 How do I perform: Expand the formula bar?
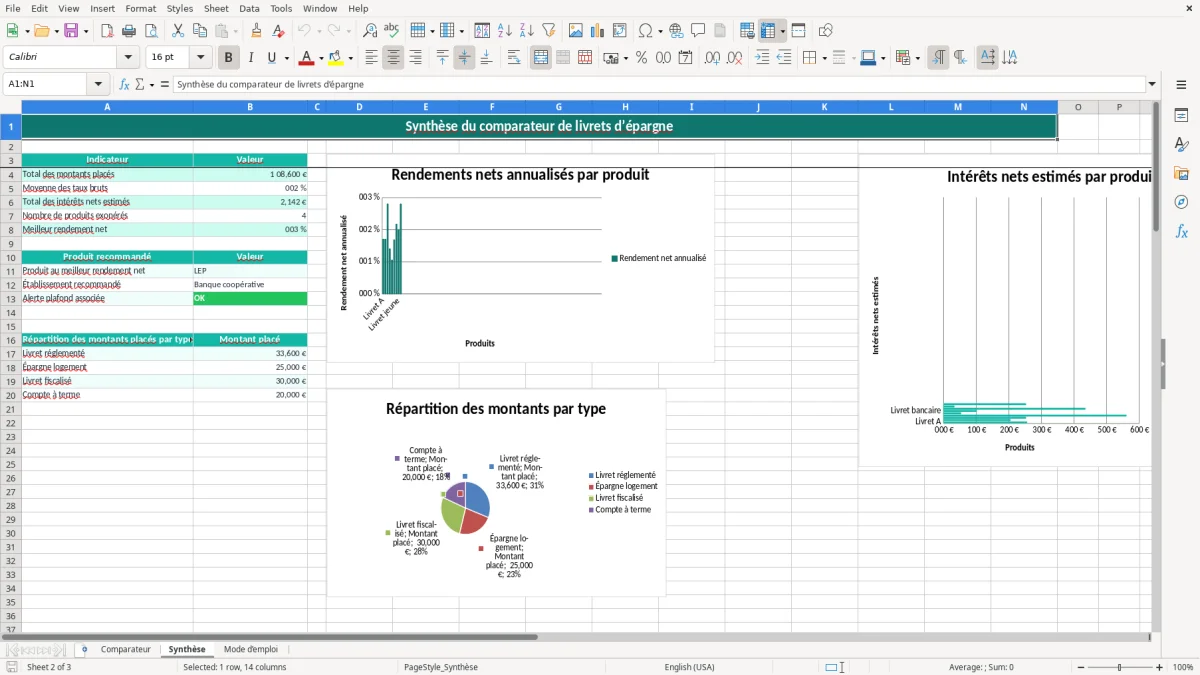point(1152,85)
